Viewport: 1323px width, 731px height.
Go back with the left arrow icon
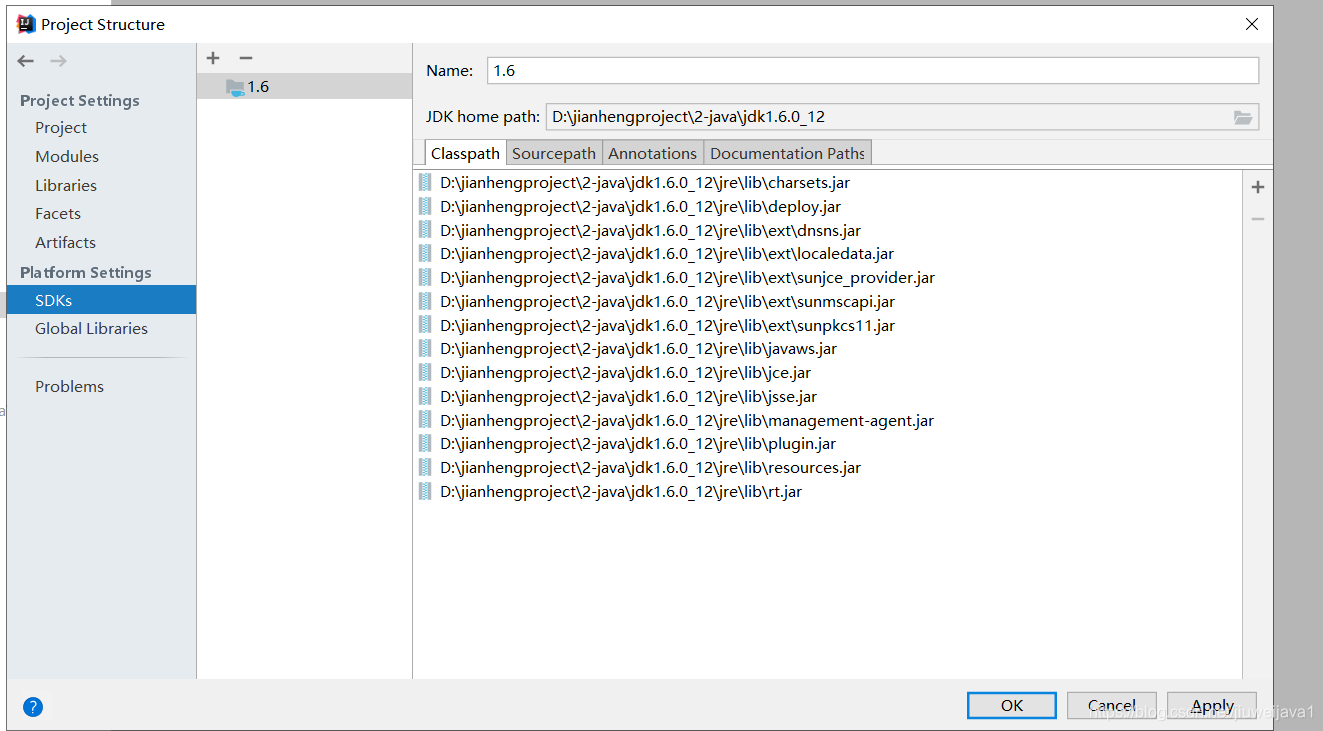(x=26, y=61)
